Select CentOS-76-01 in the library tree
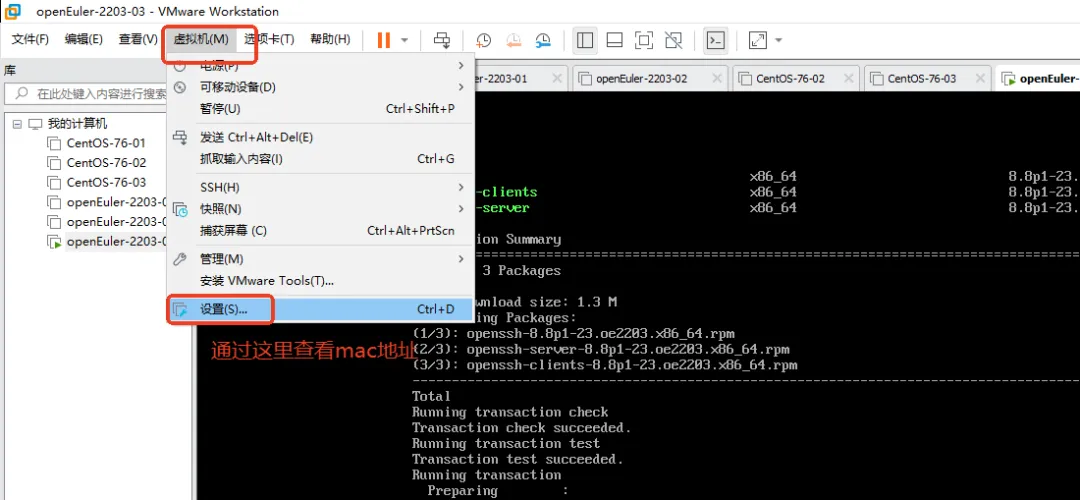This screenshot has height=500, width=1080. [x=105, y=143]
